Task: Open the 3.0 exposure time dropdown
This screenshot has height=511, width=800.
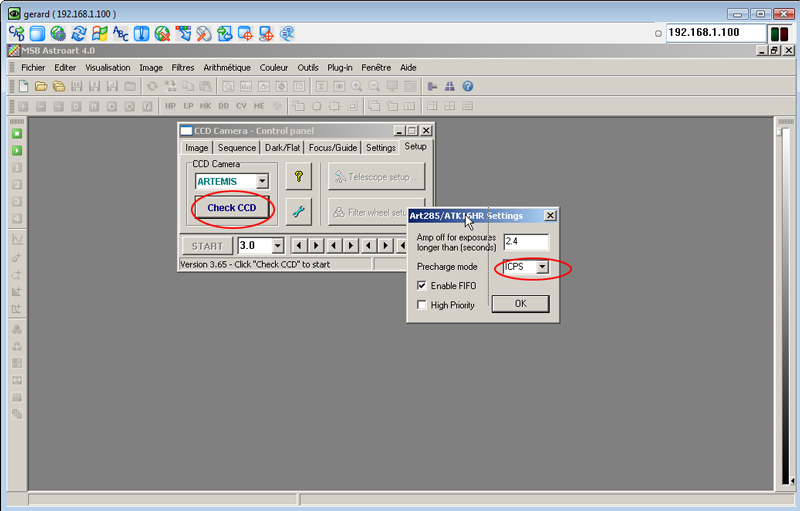Action: point(278,246)
